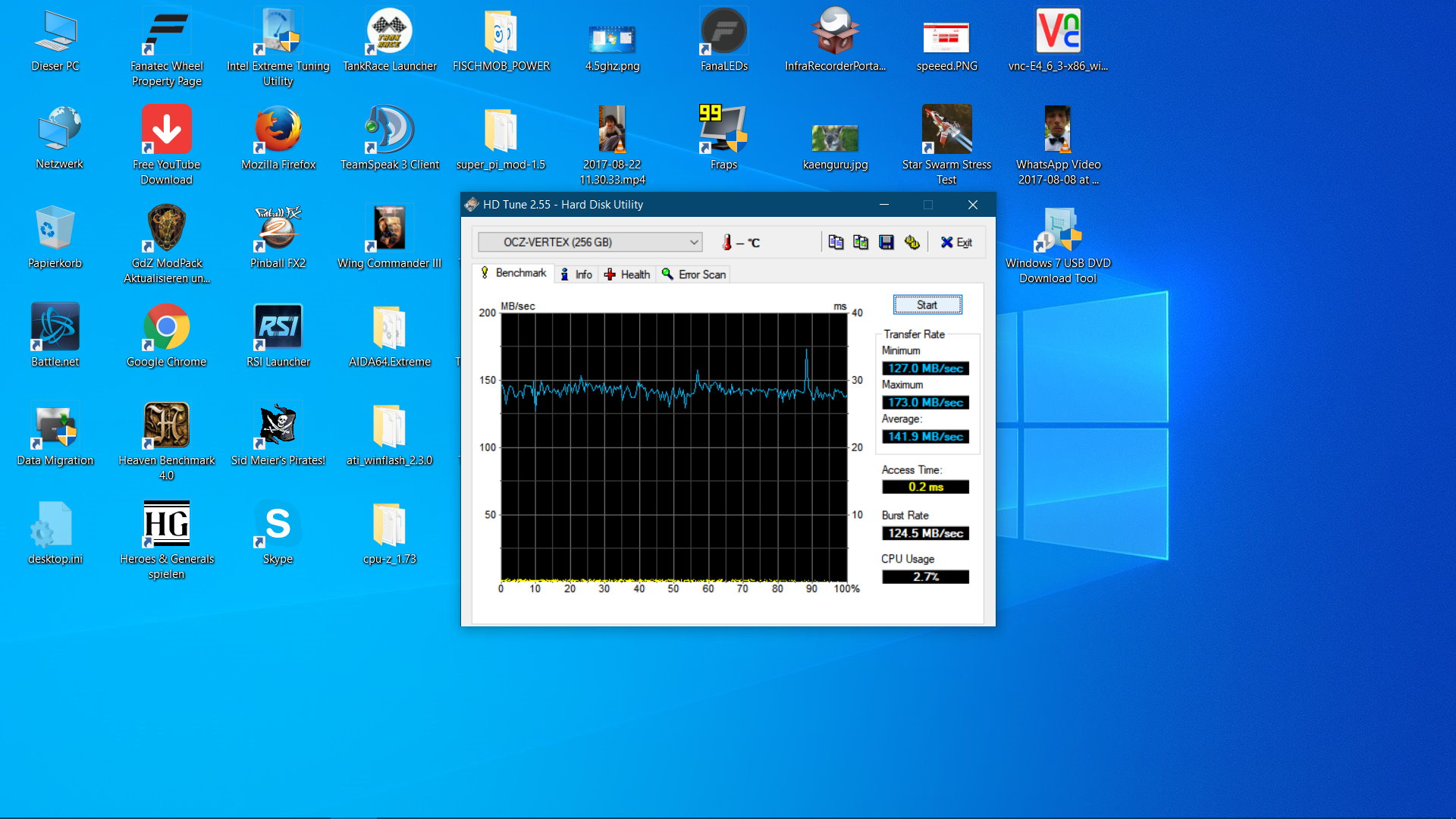This screenshot has width=1456, height=819.
Task: Click the copy screenshot to clipboard icon
Action: 861,242
